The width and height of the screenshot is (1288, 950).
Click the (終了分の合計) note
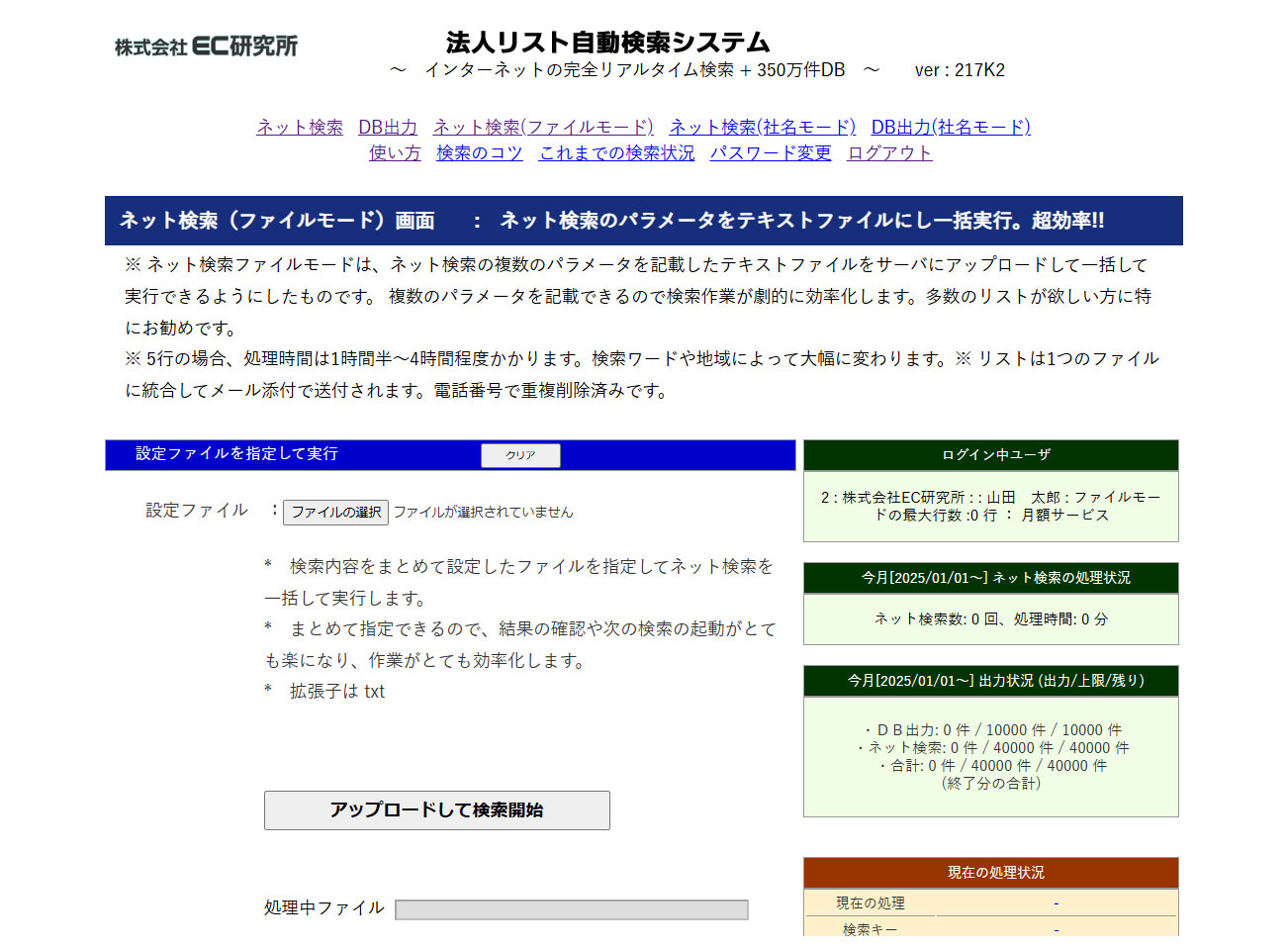pos(991,784)
